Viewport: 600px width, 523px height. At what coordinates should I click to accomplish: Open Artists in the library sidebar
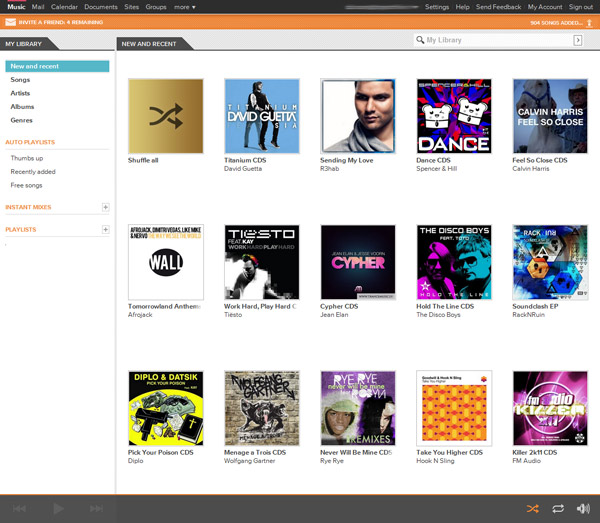pyautogui.click(x=20, y=93)
